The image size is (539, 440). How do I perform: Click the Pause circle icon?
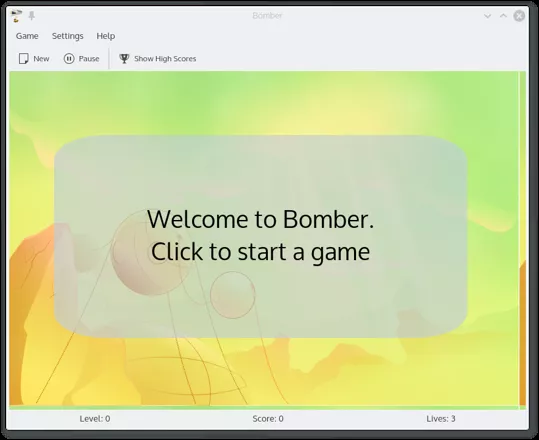tap(69, 59)
